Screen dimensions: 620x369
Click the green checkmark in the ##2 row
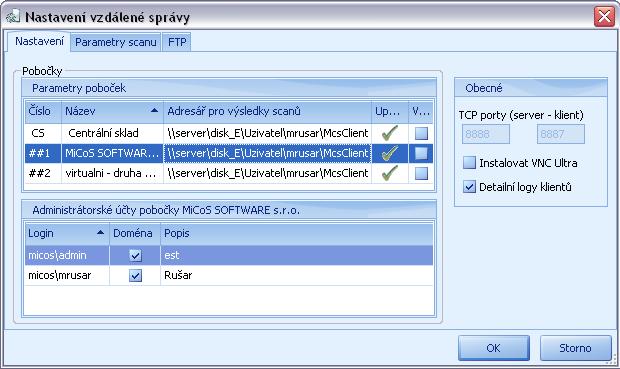click(x=389, y=173)
